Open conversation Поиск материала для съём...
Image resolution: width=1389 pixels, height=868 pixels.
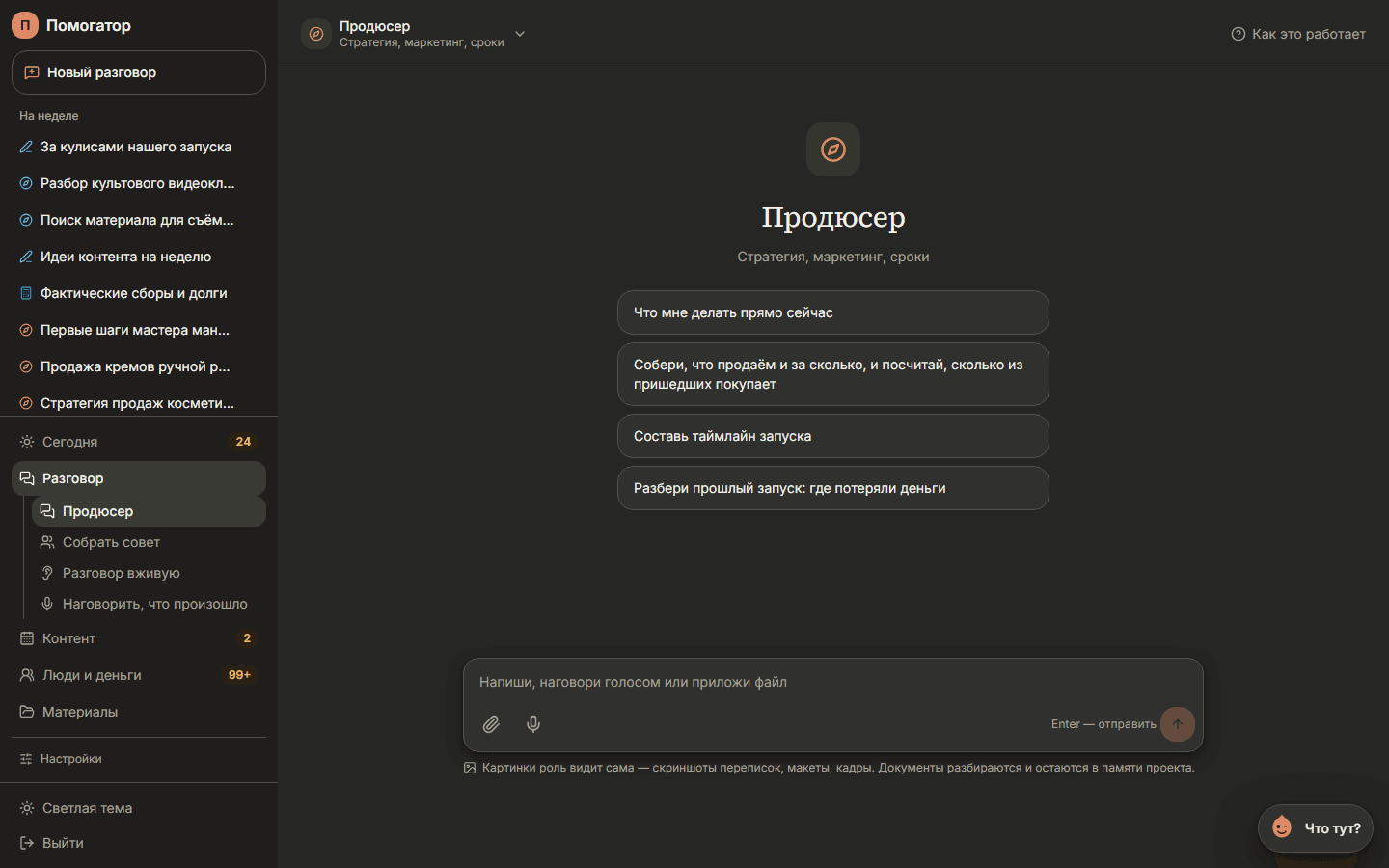tap(139, 220)
